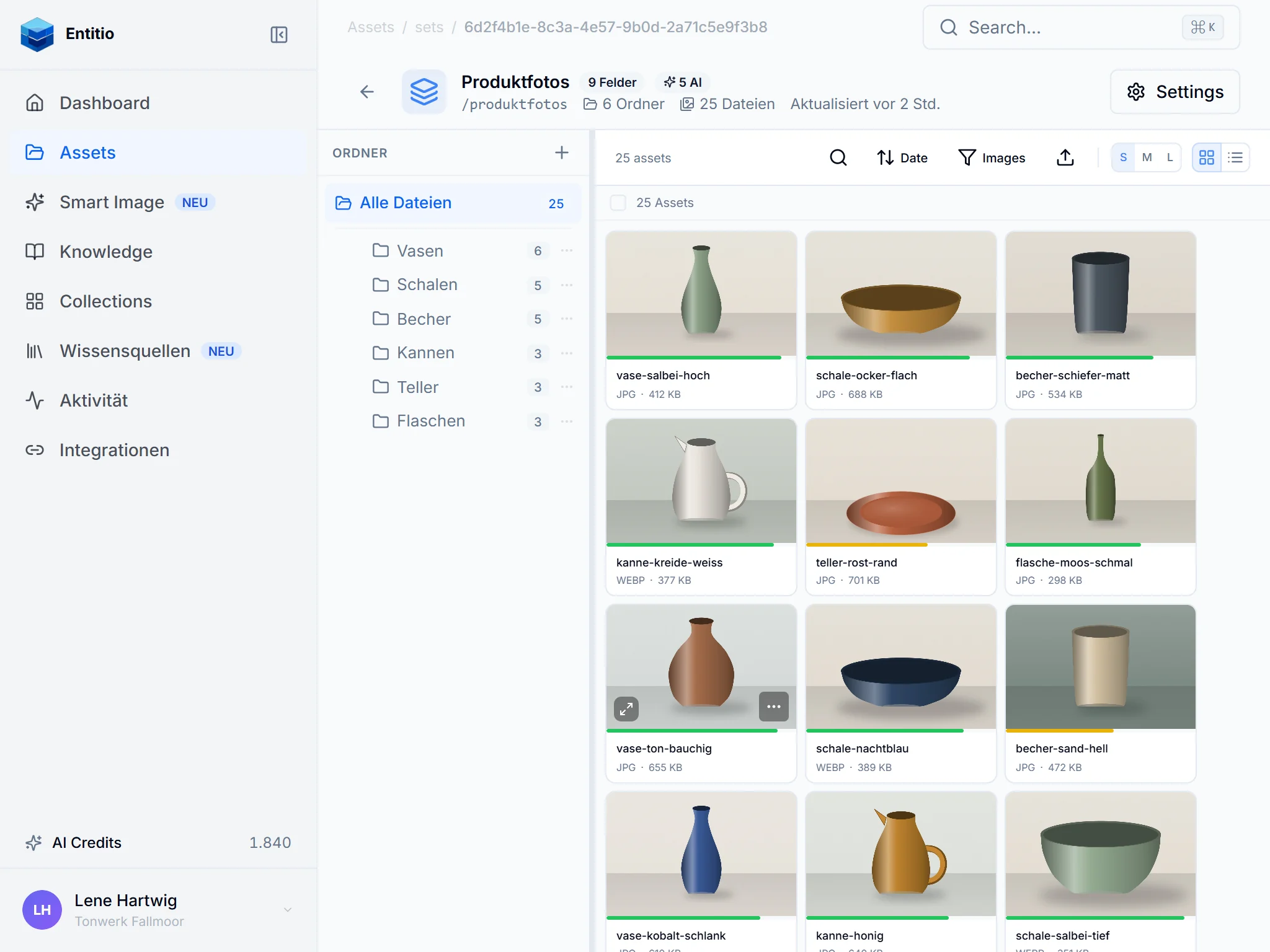The height and width of the screenshot is (952, 1270).
Task: Click the sets breadcrumb link
Action: coord(429,27)
